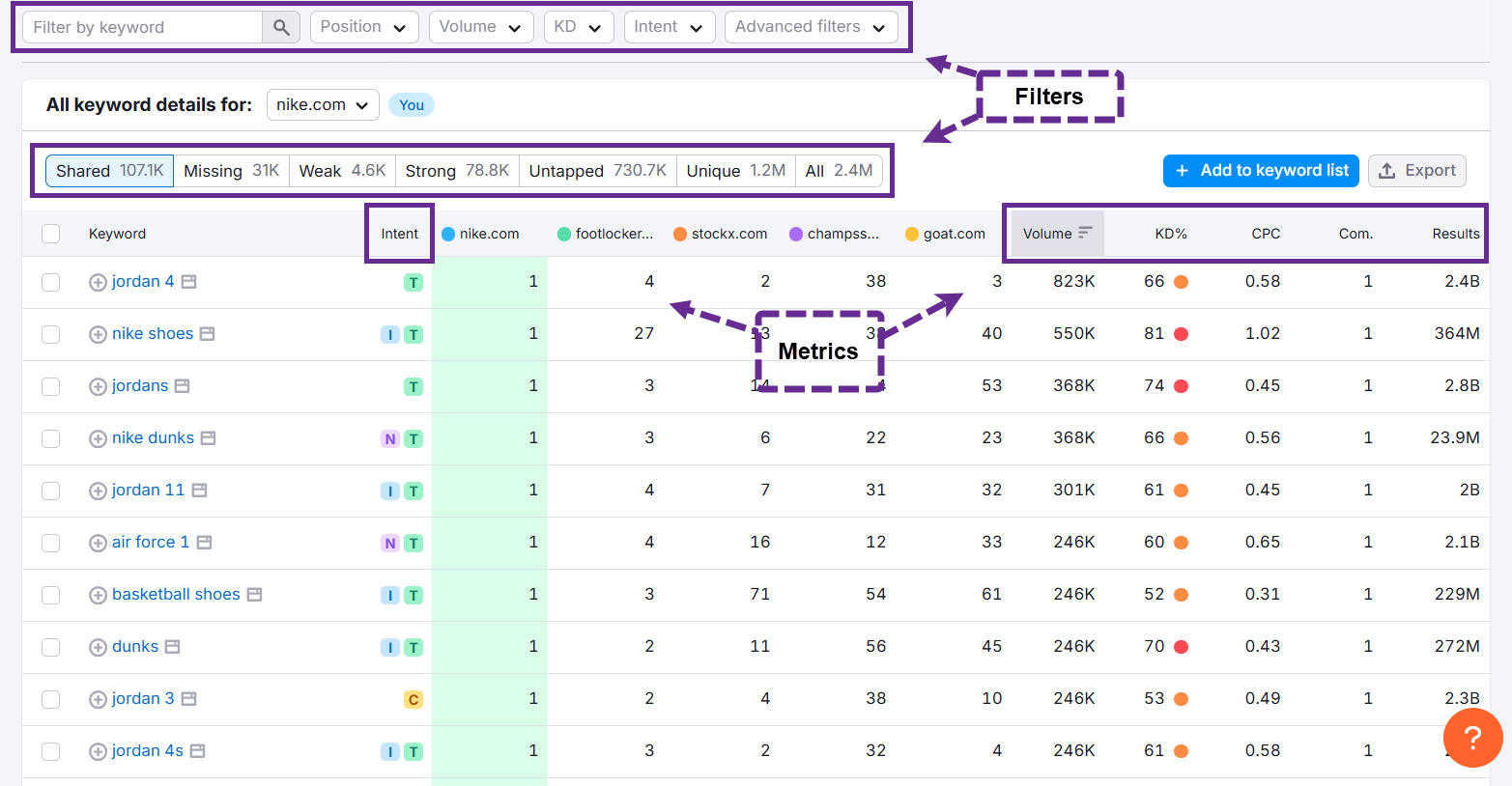
Task: Sort by the CPC column header
Action: click(x=1266, y=234)
